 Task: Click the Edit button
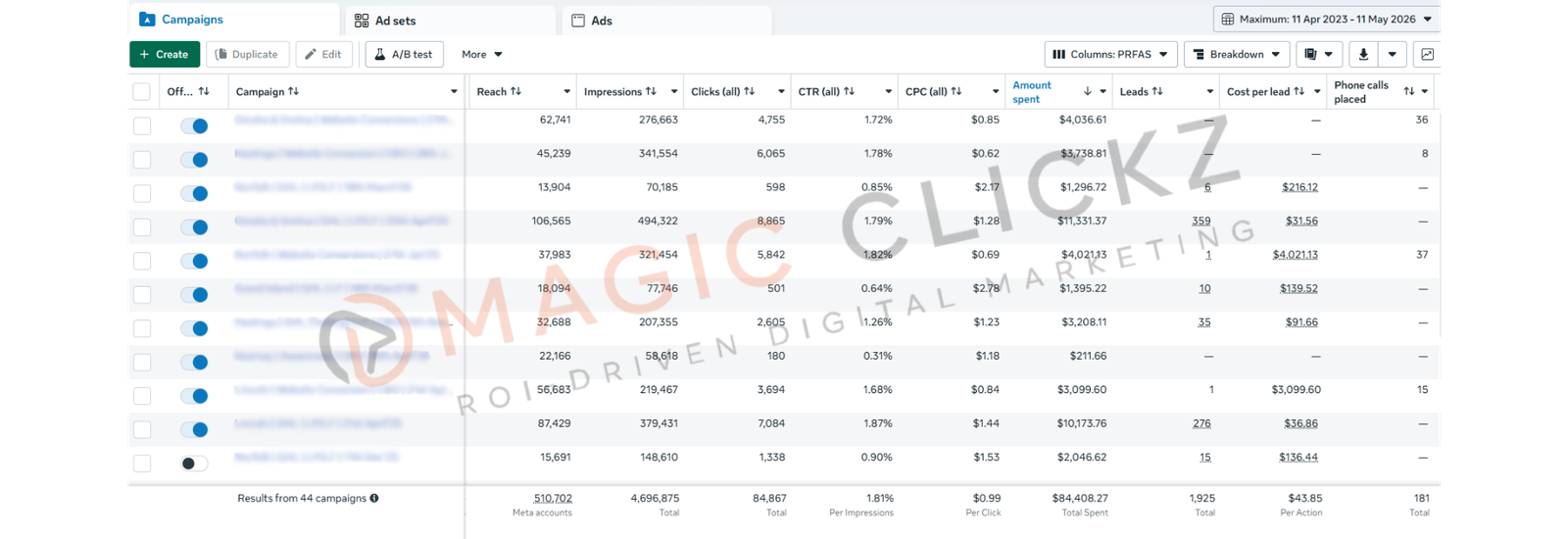[323, 55]
